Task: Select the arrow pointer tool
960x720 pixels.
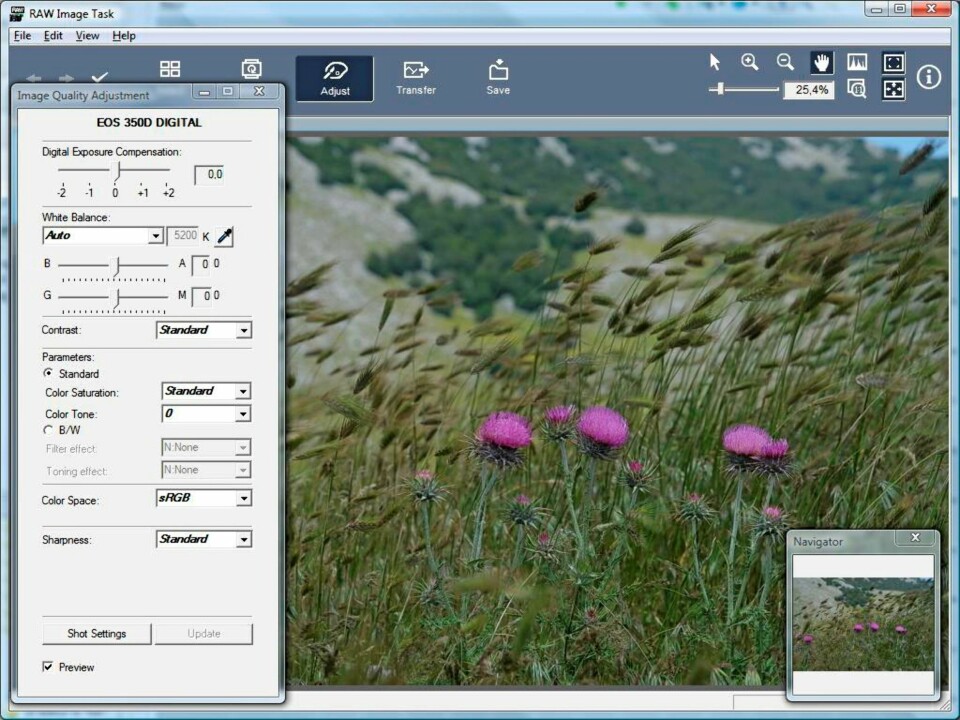Action: [x=714, y=62]
